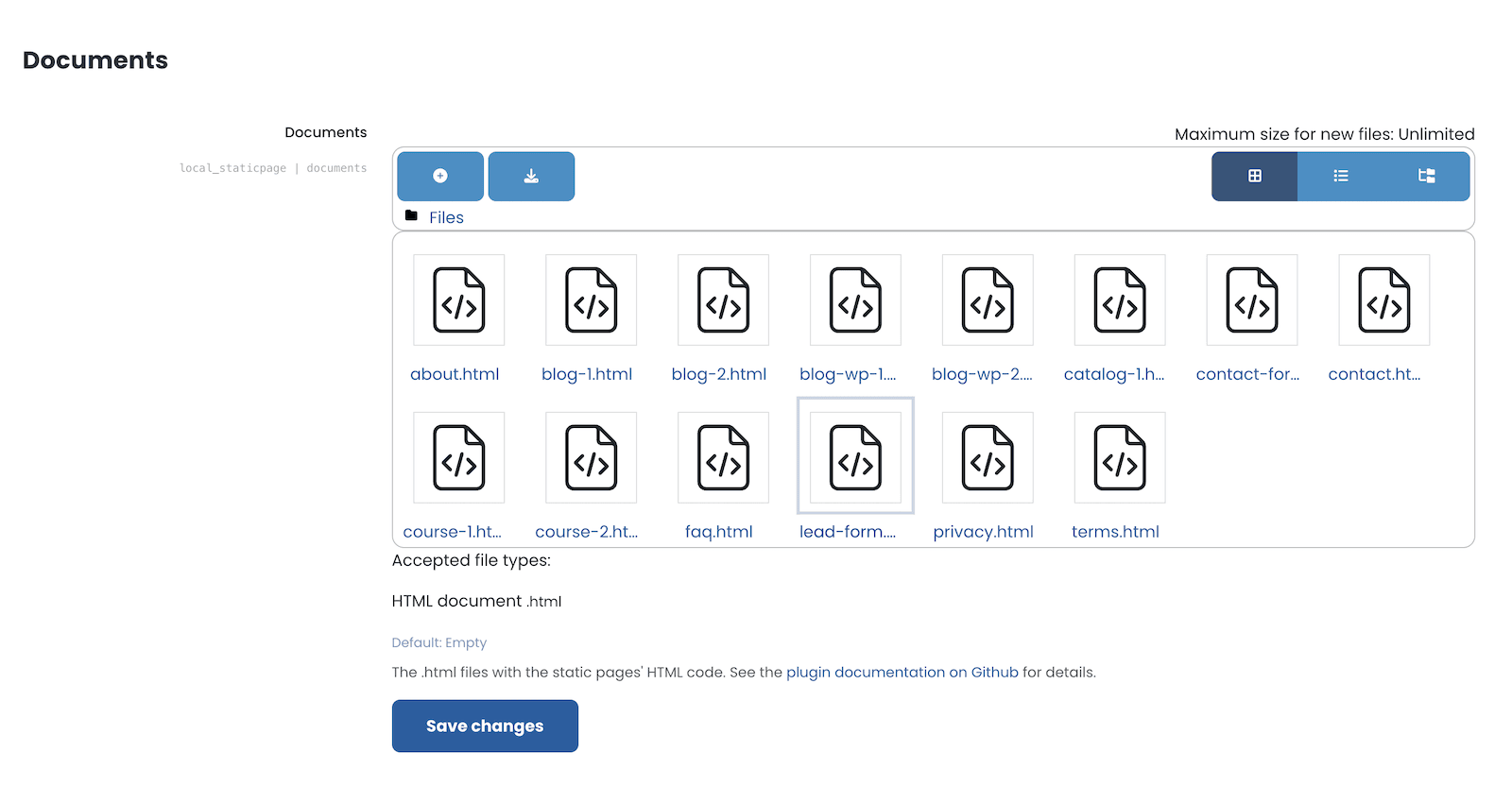Screen dimensions: 1512x786
Task: Click the Default: Empty text
Action: [439, 642]
